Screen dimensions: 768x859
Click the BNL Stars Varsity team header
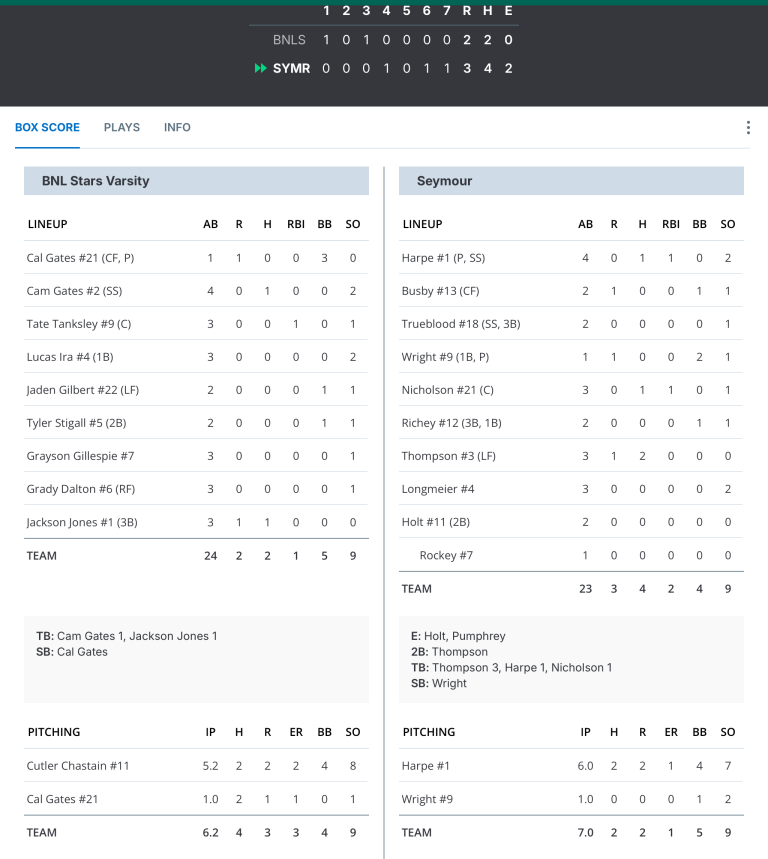pos(96,181)
